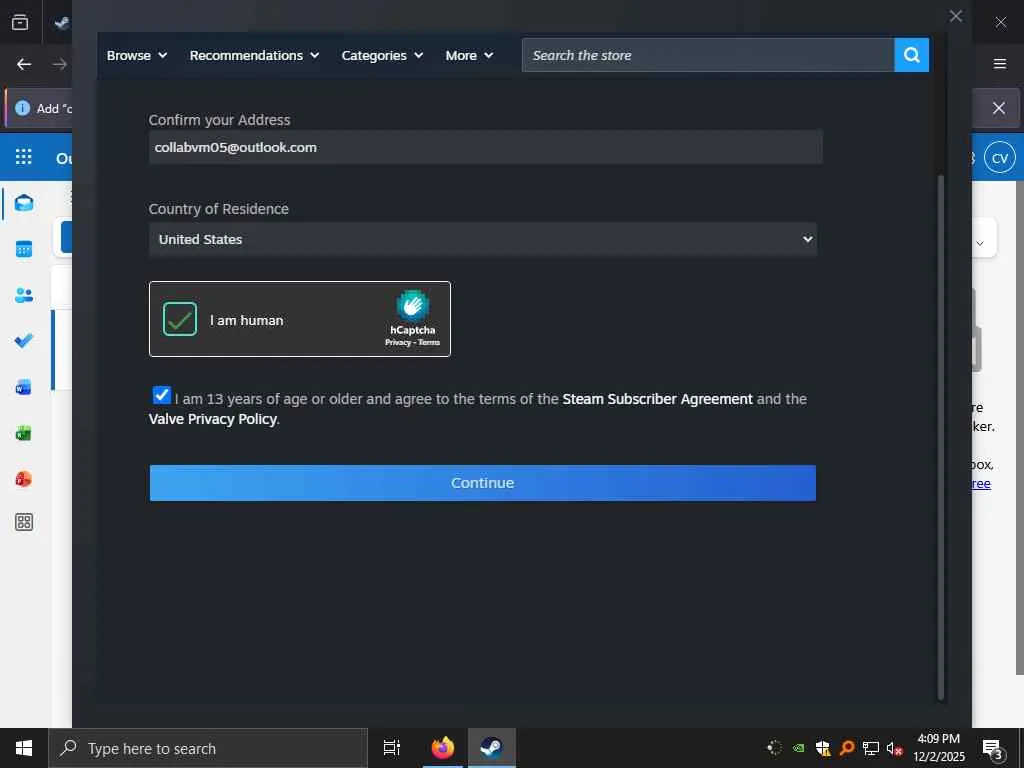The image size is (1024, 768).
Task: Open Firefox tab overview box icon
Action: pos(20,22)
